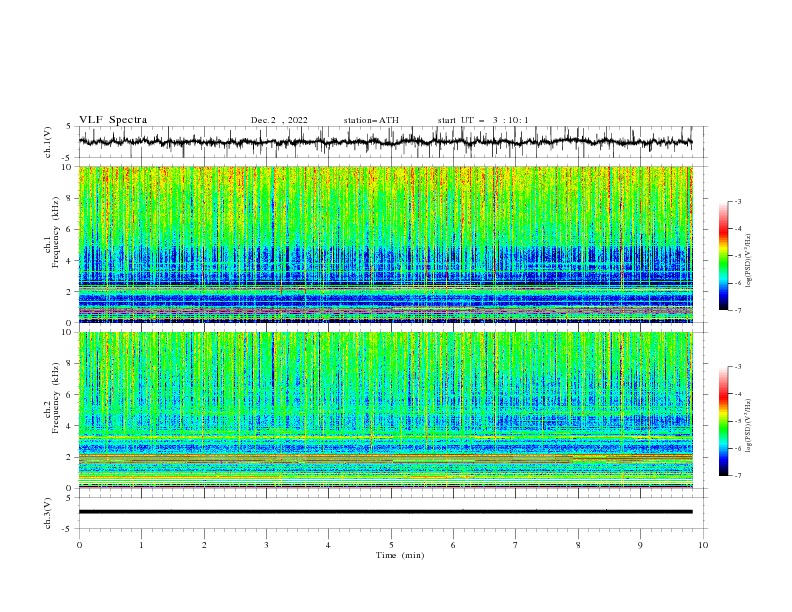Select the "Dec.2 , 2022" date label
Viewport: 792px width, 612px height.
(x=279, y=120)
